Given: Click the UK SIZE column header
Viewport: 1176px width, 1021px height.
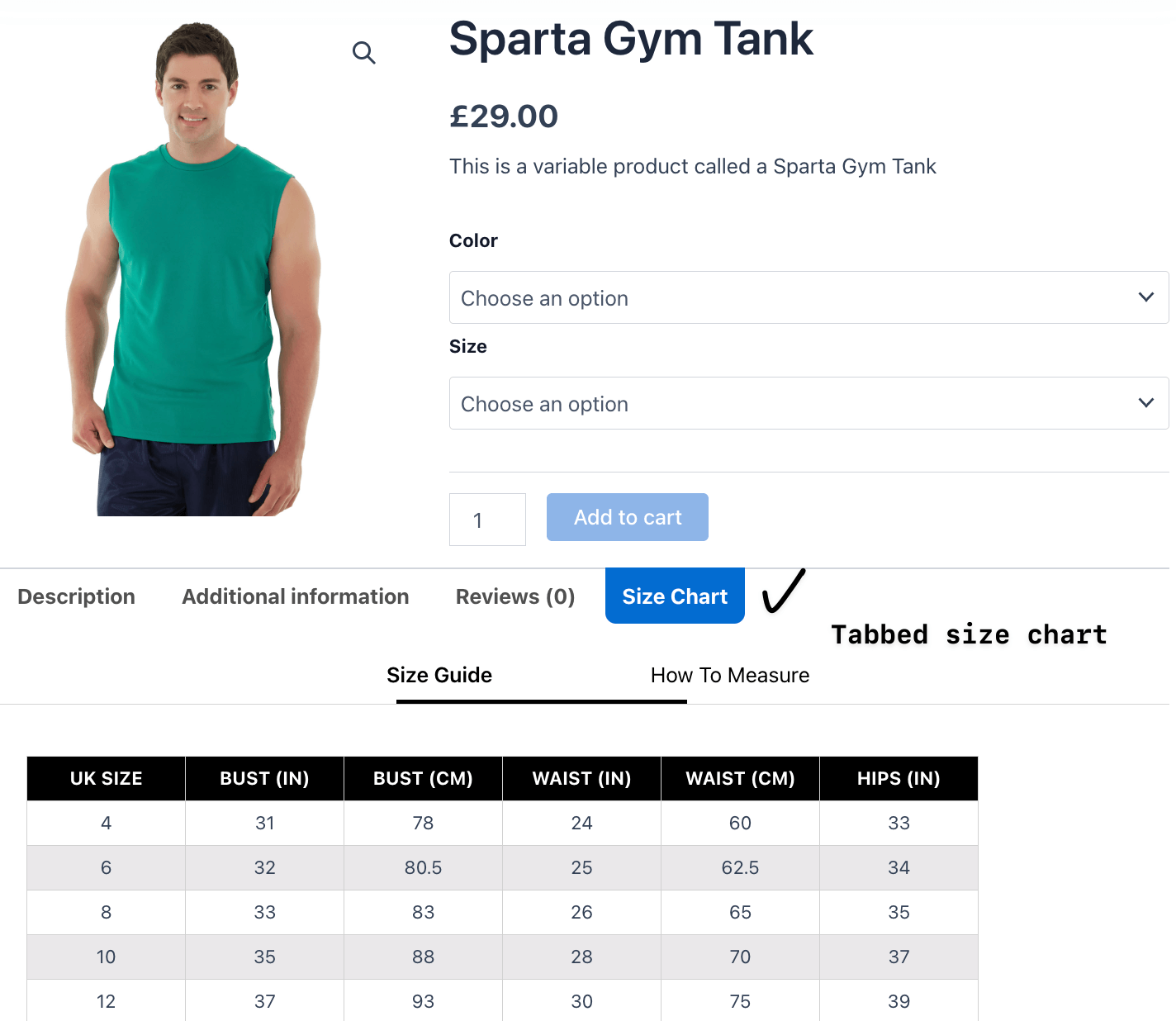Looking at the screenshot, I should click(x=106, y=778).
